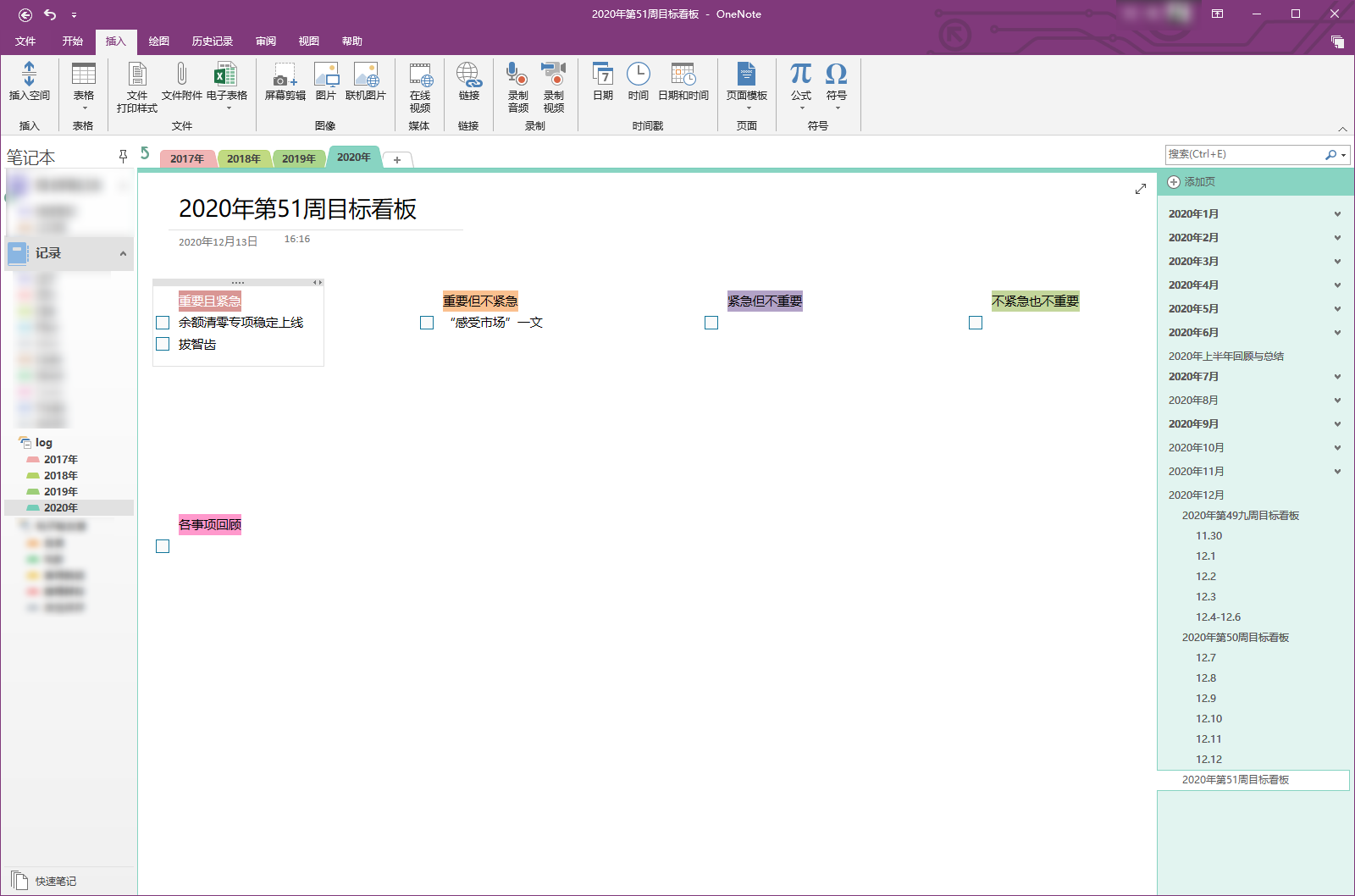Click the green section-group back arrow
Viewport: 1355px width, 896px height.
145,152
